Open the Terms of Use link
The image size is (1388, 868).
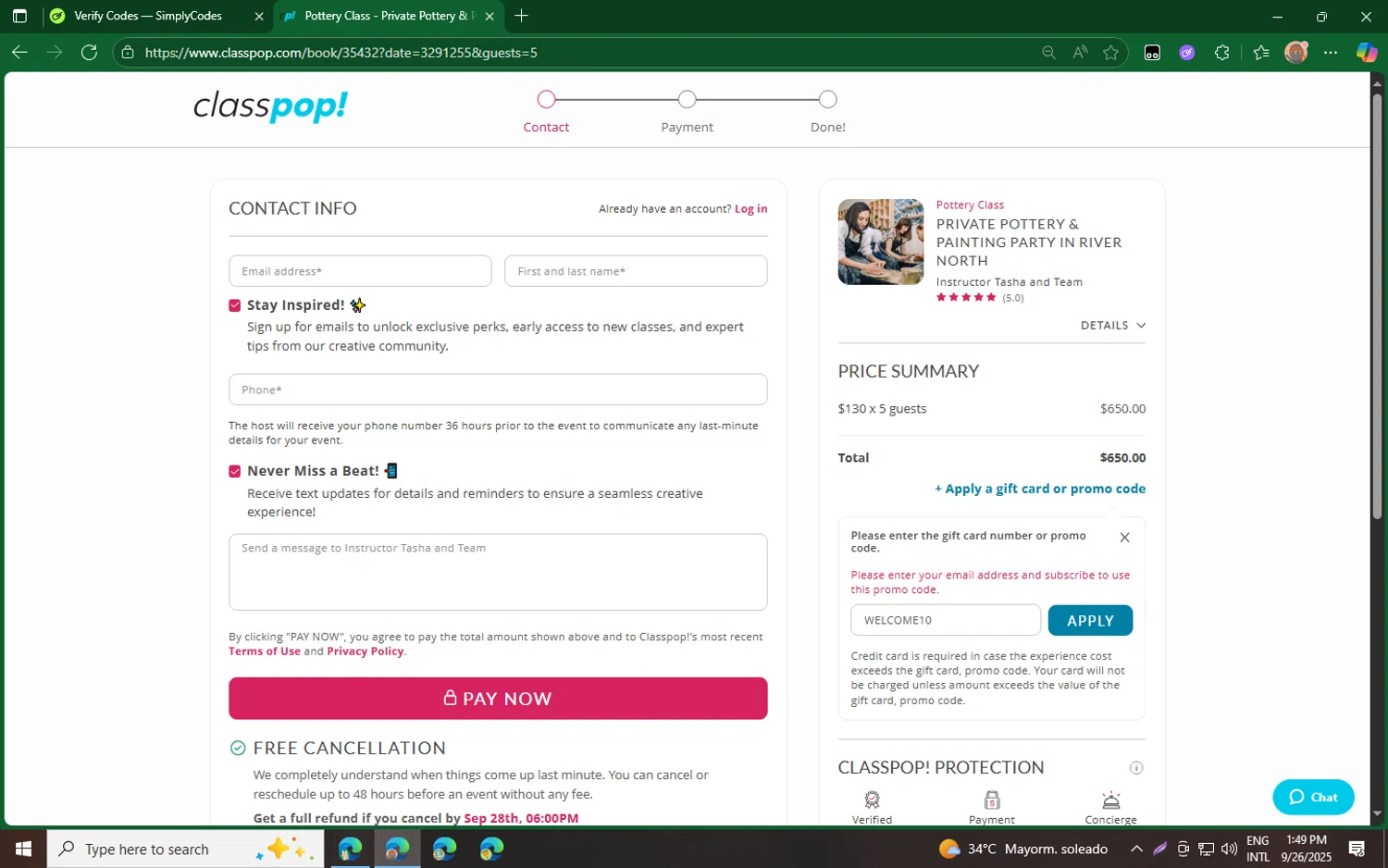coord(265,651)
